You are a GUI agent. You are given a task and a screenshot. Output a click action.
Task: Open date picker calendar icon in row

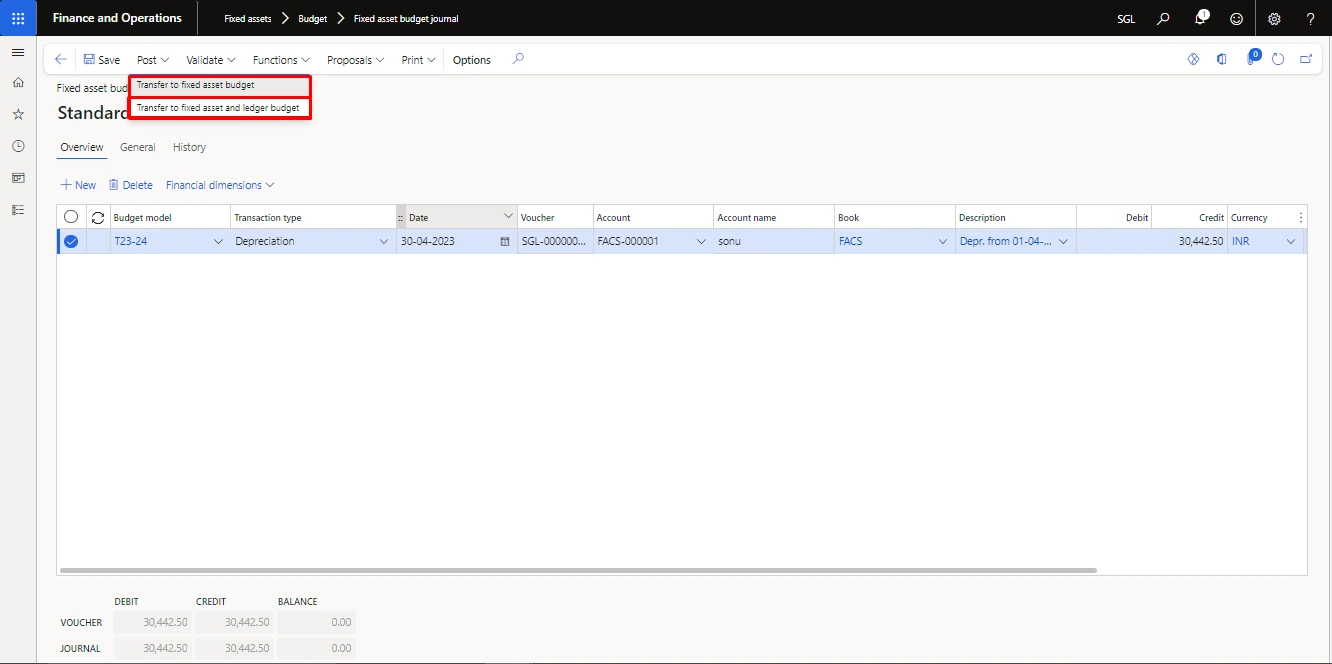pyautogui.click(x=505, y=241)
